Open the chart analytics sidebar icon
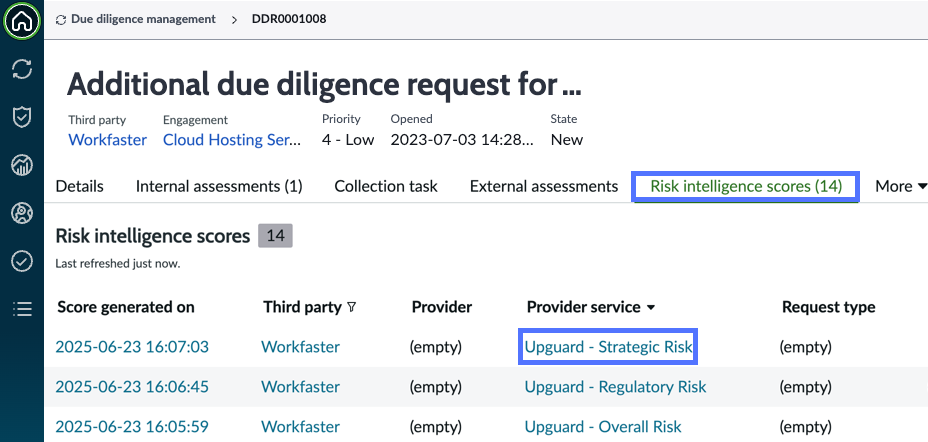 pos(22,165)
